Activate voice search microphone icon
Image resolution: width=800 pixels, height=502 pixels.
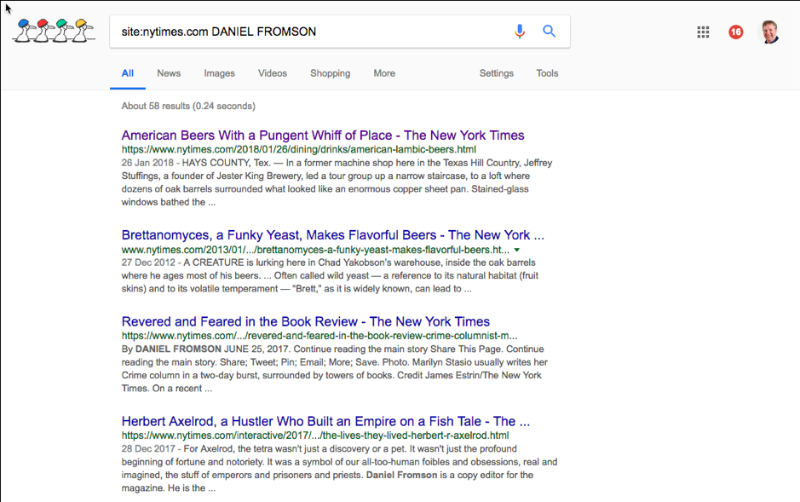coord(519,31)
